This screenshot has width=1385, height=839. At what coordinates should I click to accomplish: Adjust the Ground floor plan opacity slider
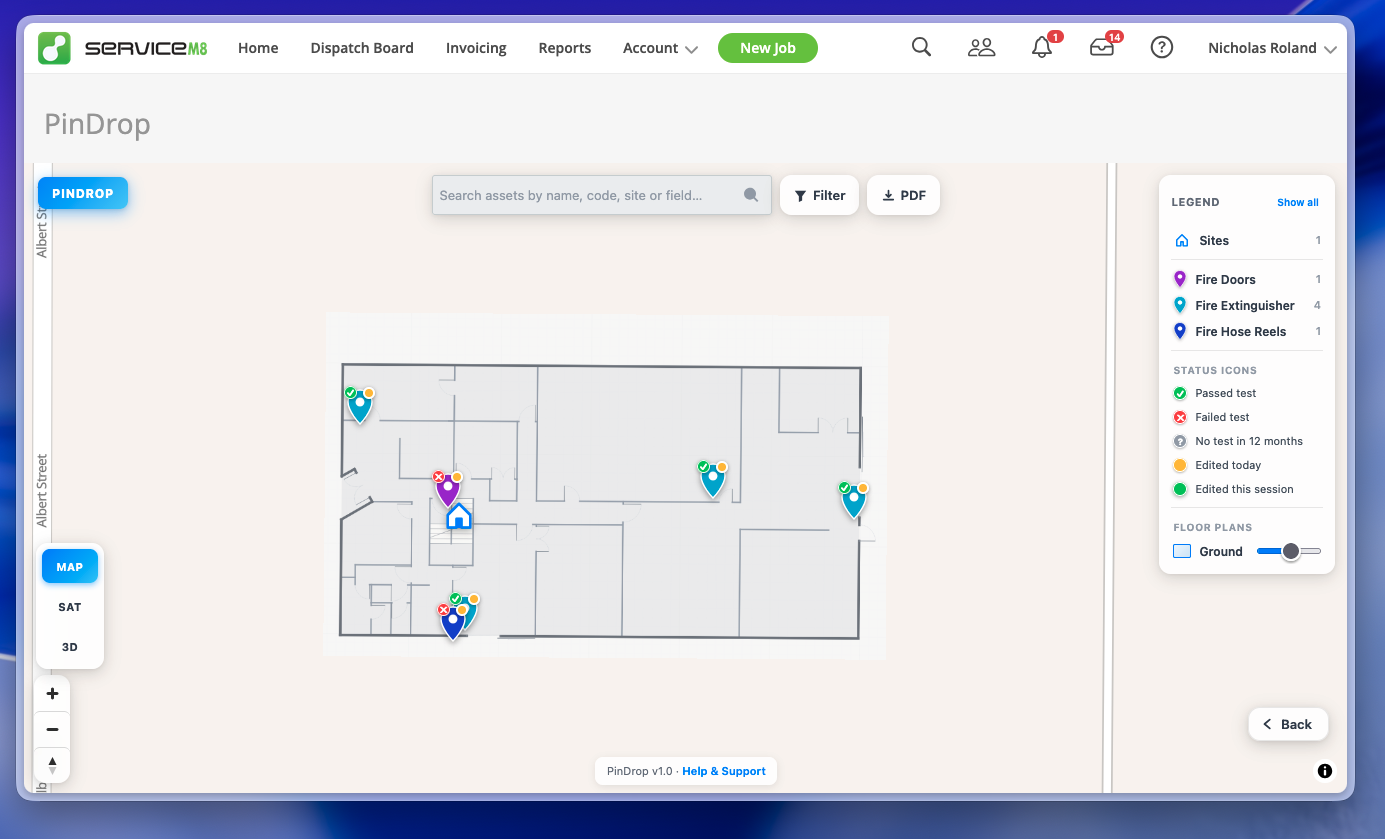pyautogui.click(x=1289, y=551)
